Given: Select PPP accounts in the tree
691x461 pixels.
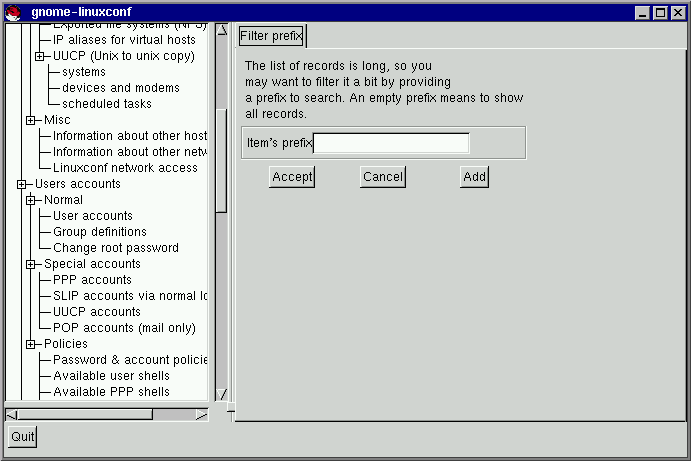Looking at the screenshot, I should click(x=92, y=280).
